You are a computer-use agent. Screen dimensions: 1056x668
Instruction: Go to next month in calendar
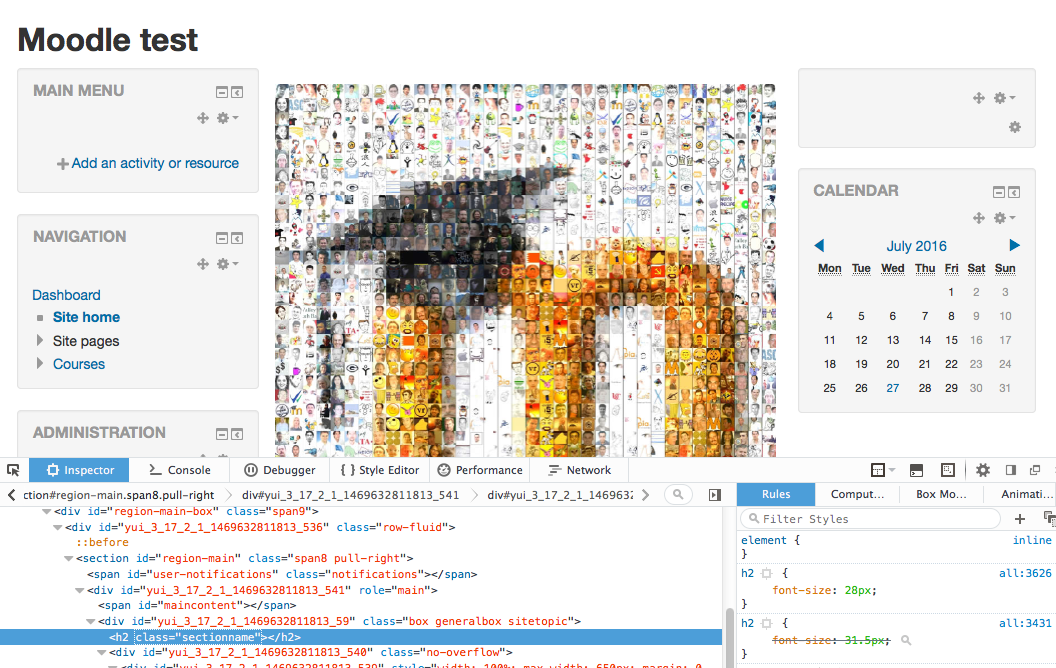pos(1014,245)
